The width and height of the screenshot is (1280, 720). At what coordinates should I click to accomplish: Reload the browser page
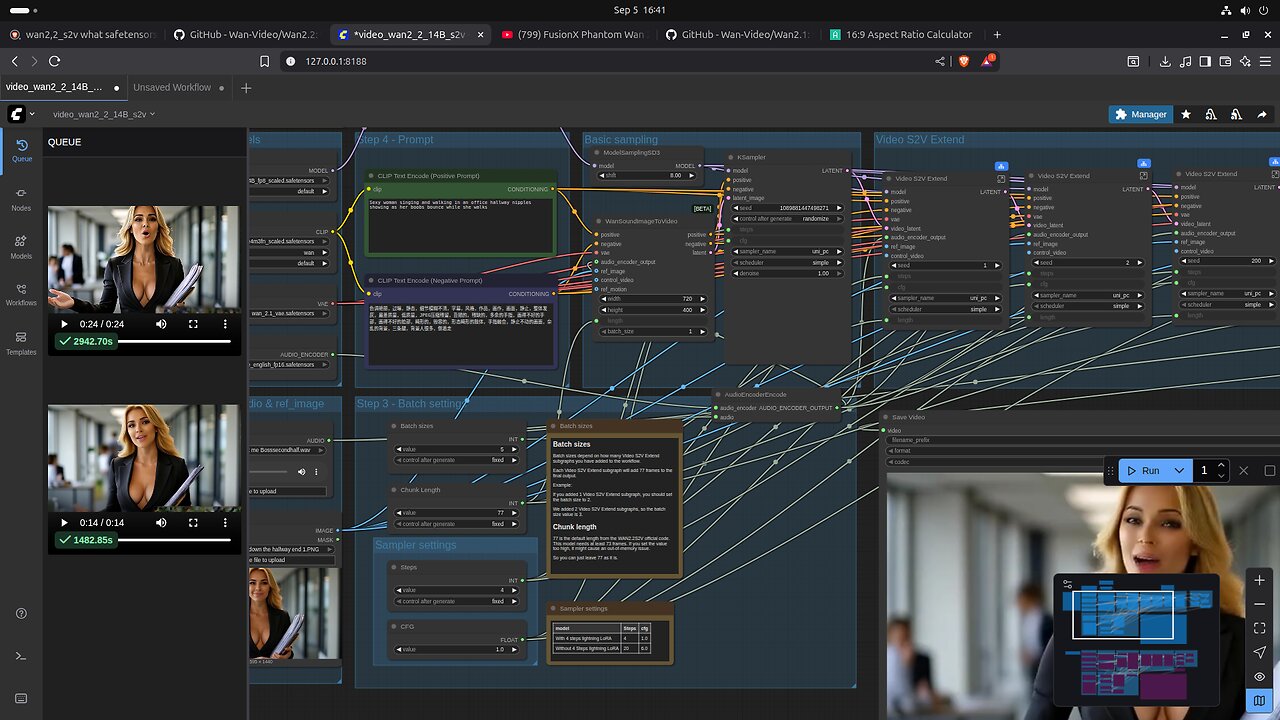pos(54,61)
